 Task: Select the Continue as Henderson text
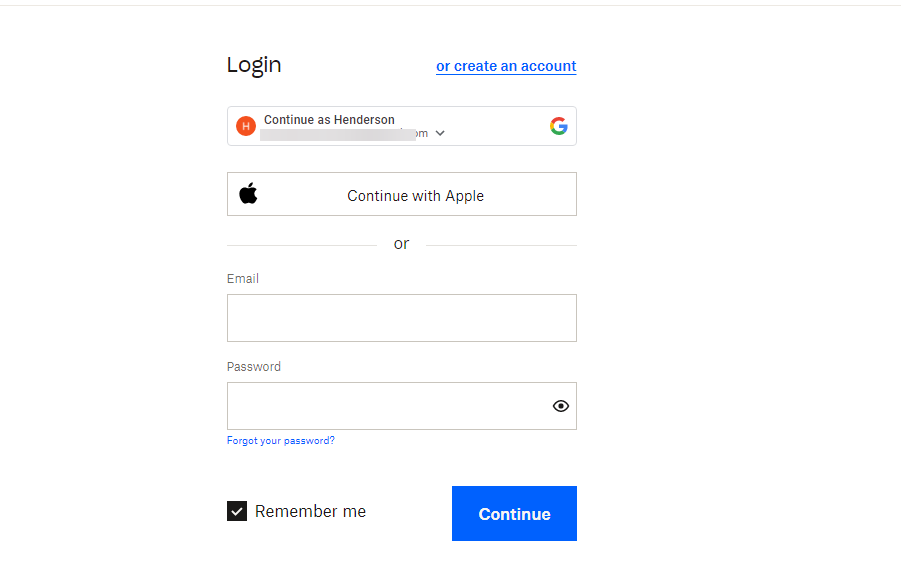pos(329,120)
